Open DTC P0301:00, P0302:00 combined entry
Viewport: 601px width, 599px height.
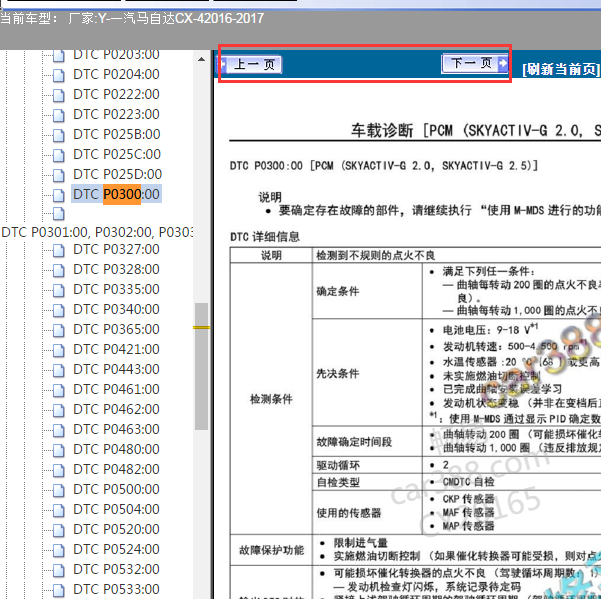(97, 232)
